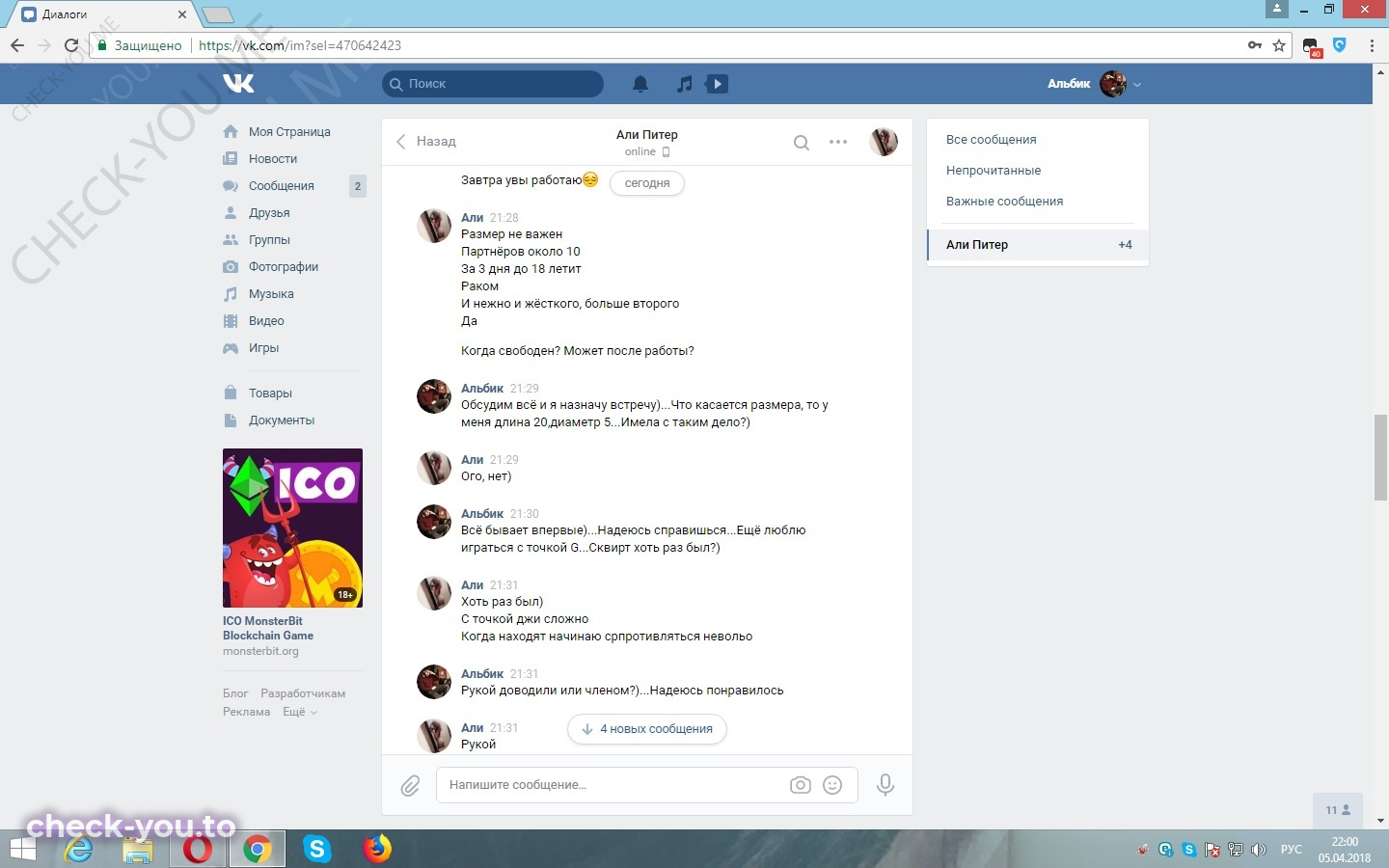The width and height of the screenshot is (1389, 868).
Task: Jump to 4 новых сообщения
Action: pos(647,729)
